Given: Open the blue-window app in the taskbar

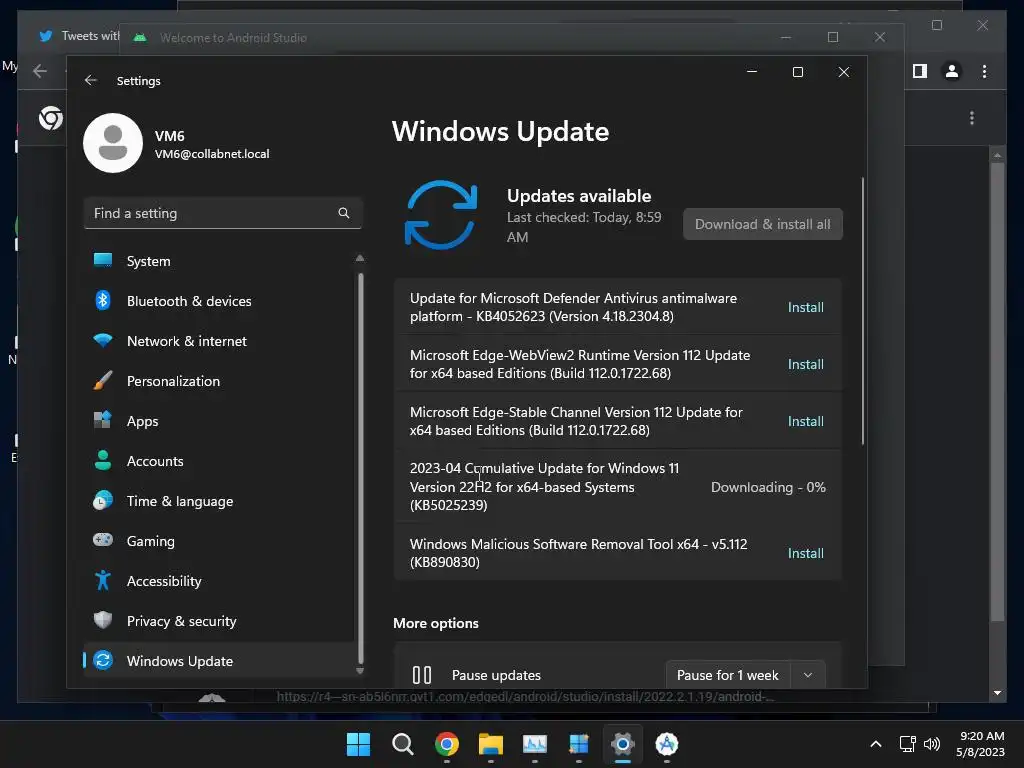Looking at the screenshot, I should pyautogui.click(x=579, y=744).
